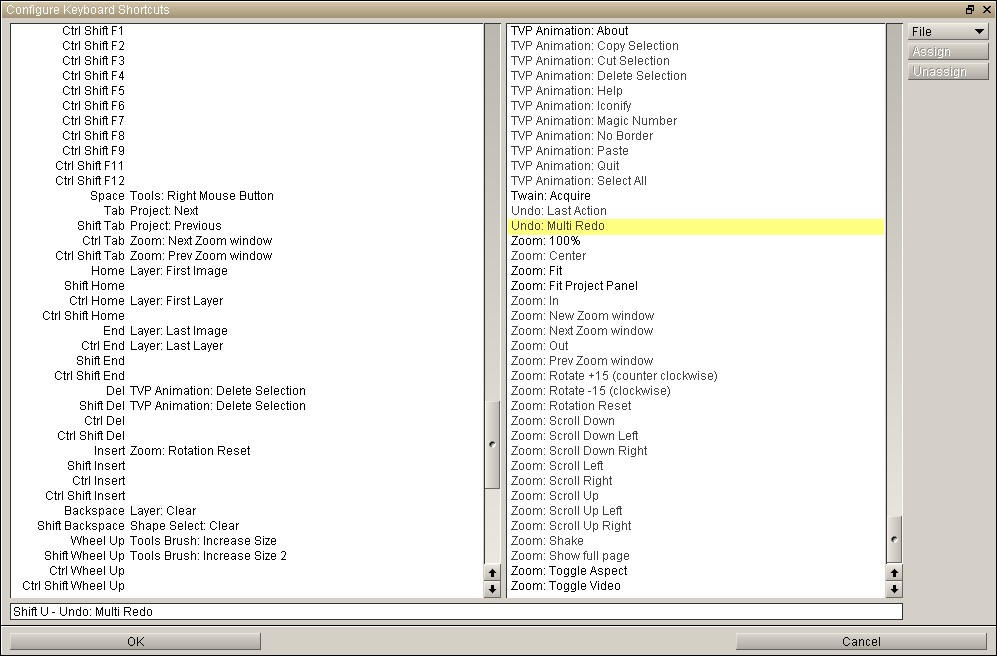
Task: Select Ctrl Home Layer: First Layer row
Action: 247,301
